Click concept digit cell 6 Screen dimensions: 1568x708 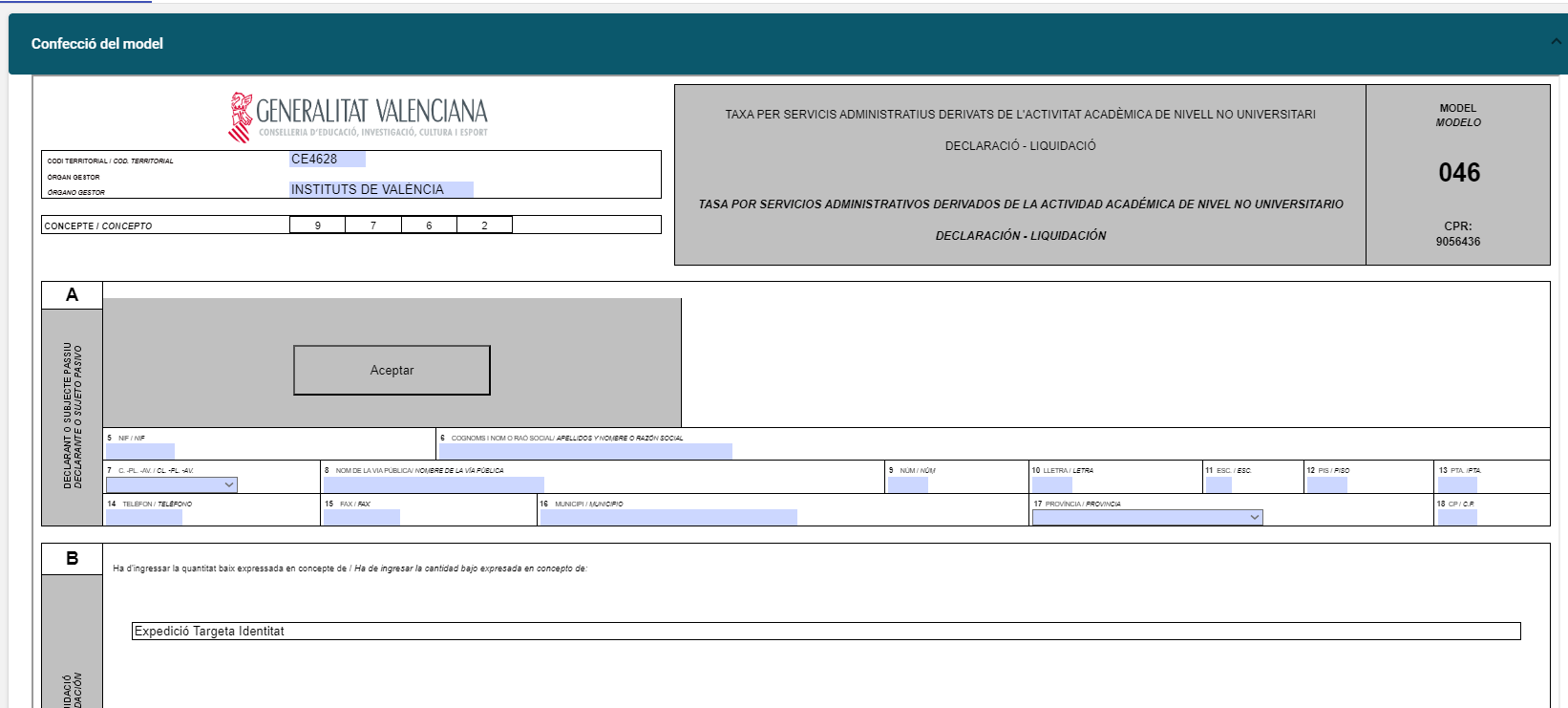pos(429,225)
